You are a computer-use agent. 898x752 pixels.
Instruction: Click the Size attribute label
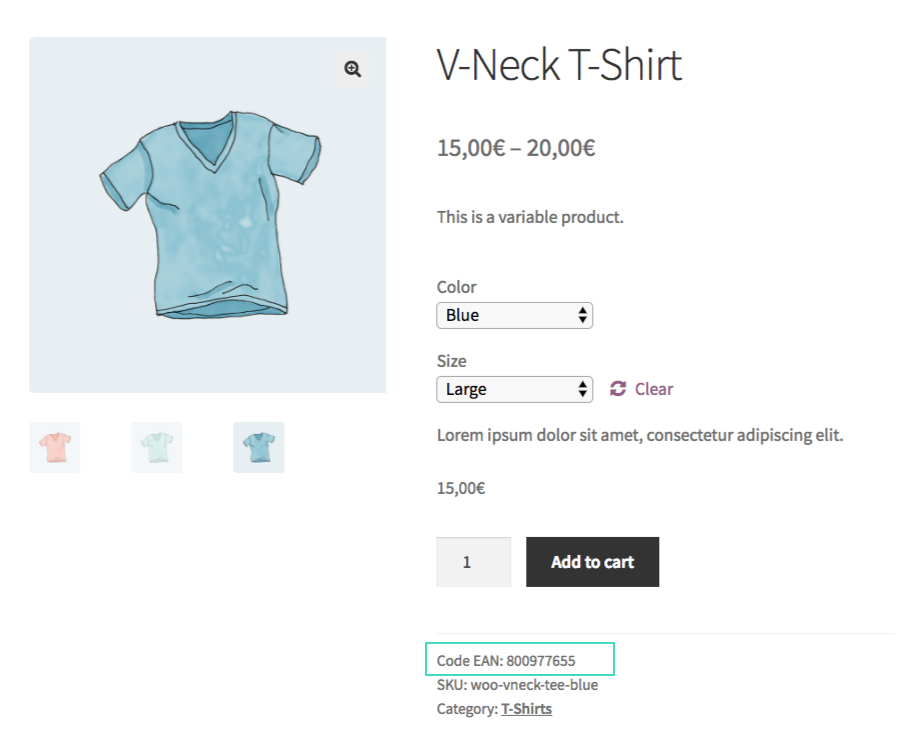(452, 361)
